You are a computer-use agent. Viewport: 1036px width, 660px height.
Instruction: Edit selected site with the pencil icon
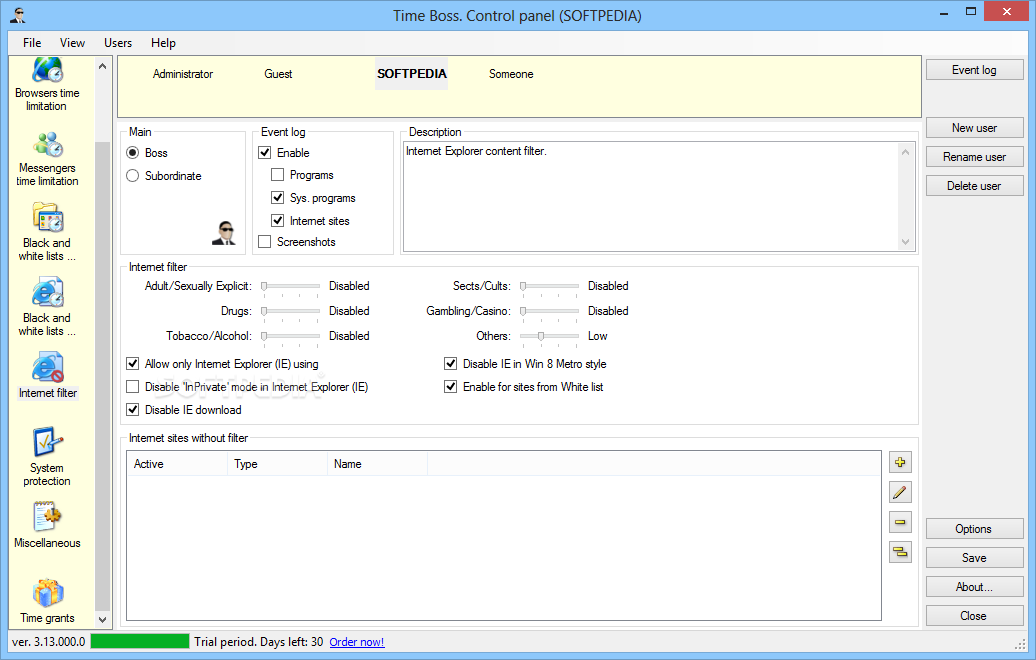tap(900, 492)
